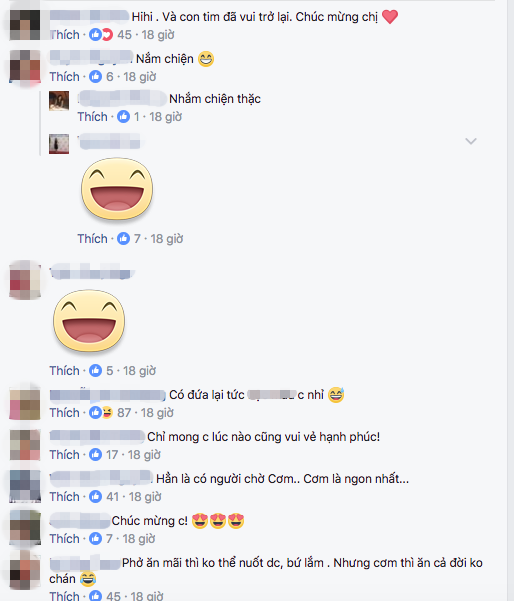Click the big grinning sticker in the standalone comment
The image size is (514, 601).
(x=89, y=321)
